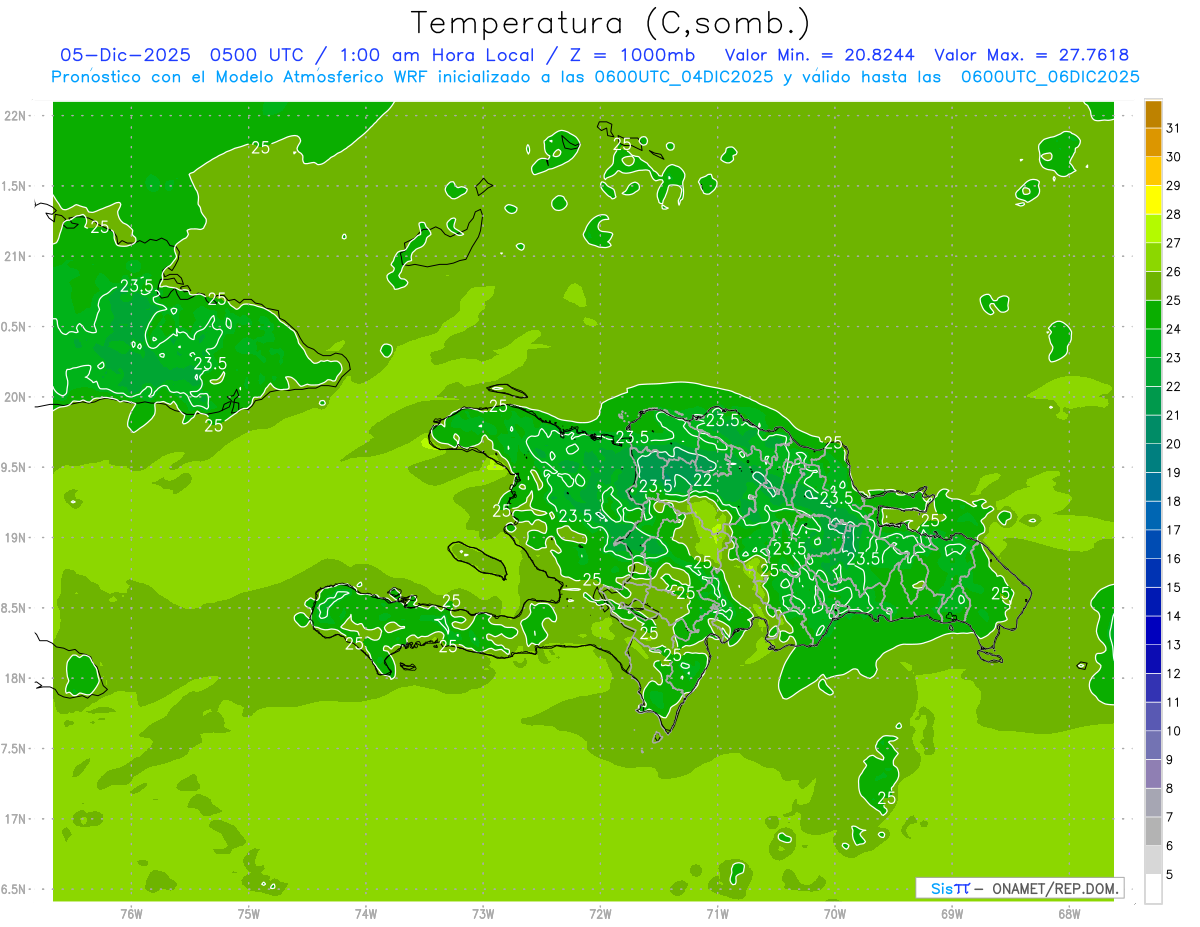
Task: Click the legend number "5"
Action: click(x=1170, y=874)
